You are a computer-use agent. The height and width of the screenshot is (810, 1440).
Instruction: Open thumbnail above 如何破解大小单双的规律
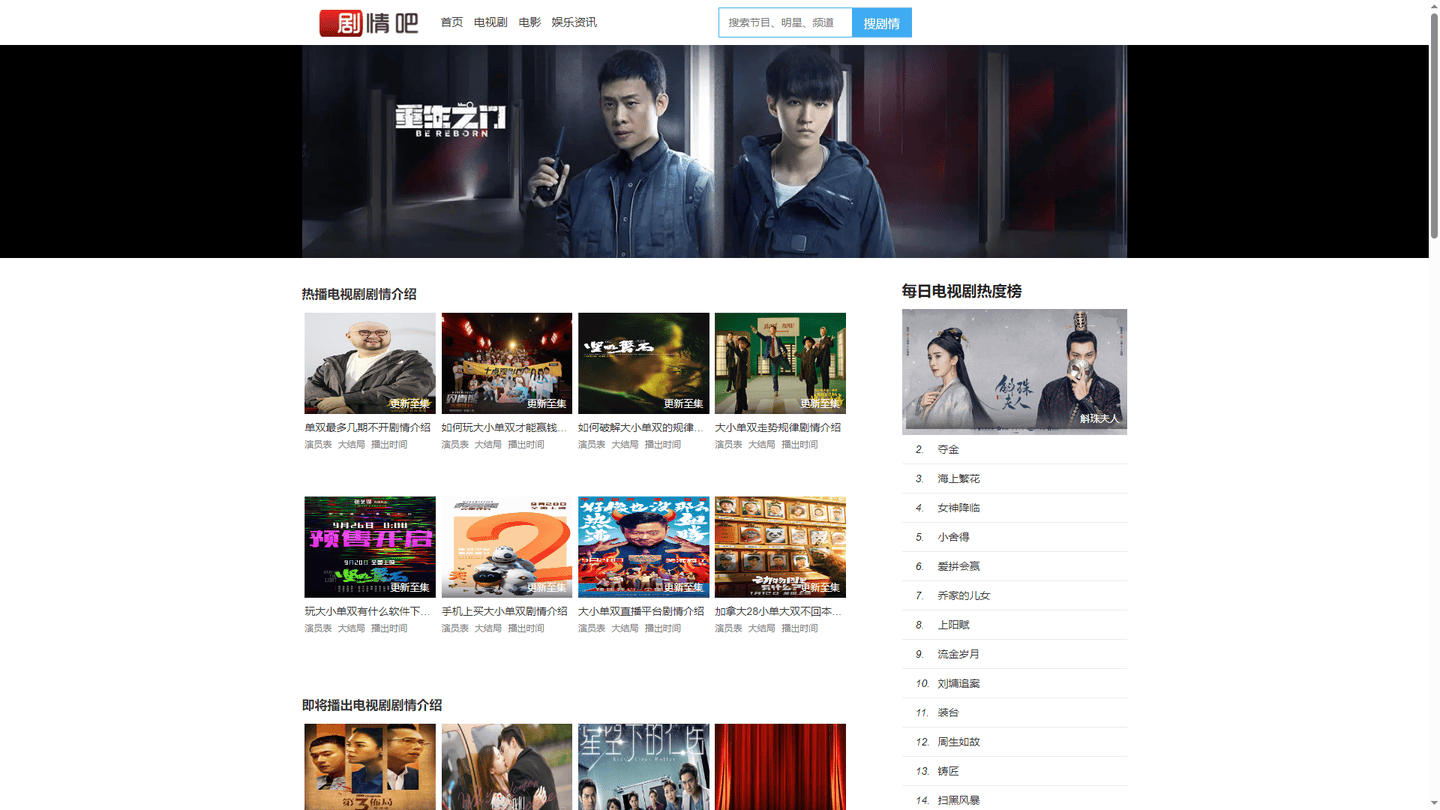click(x=644, y=363)
